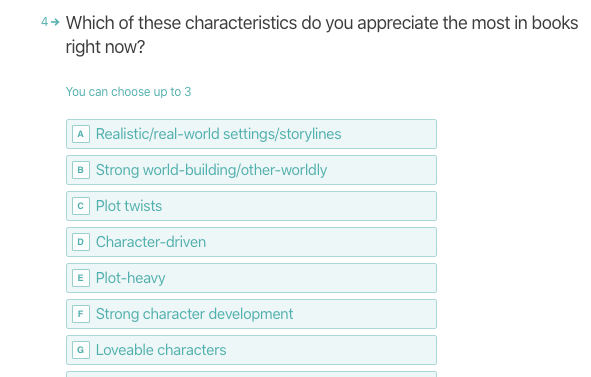Click the 'You can choose up to 3' hint

click(x=129, y=92)
